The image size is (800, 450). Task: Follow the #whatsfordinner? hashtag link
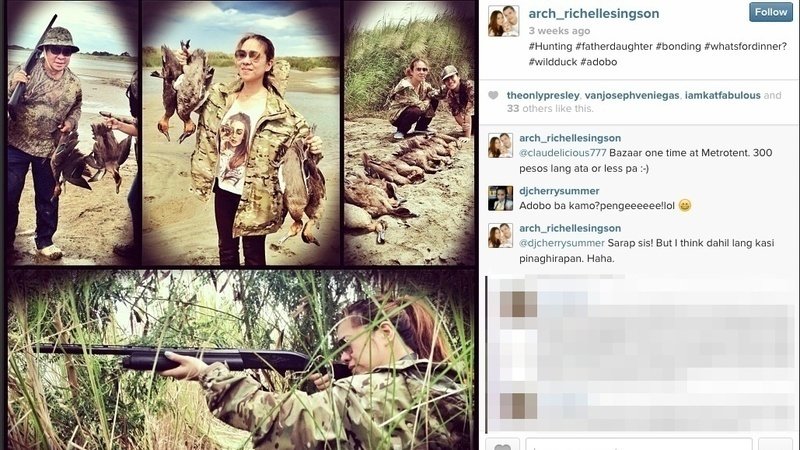745,46
